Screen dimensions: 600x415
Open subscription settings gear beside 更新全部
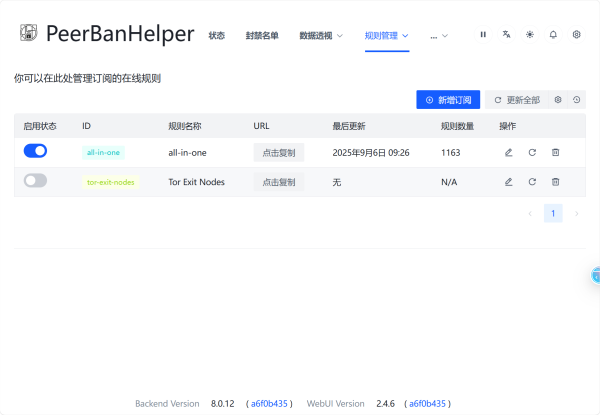coord(558,100)
